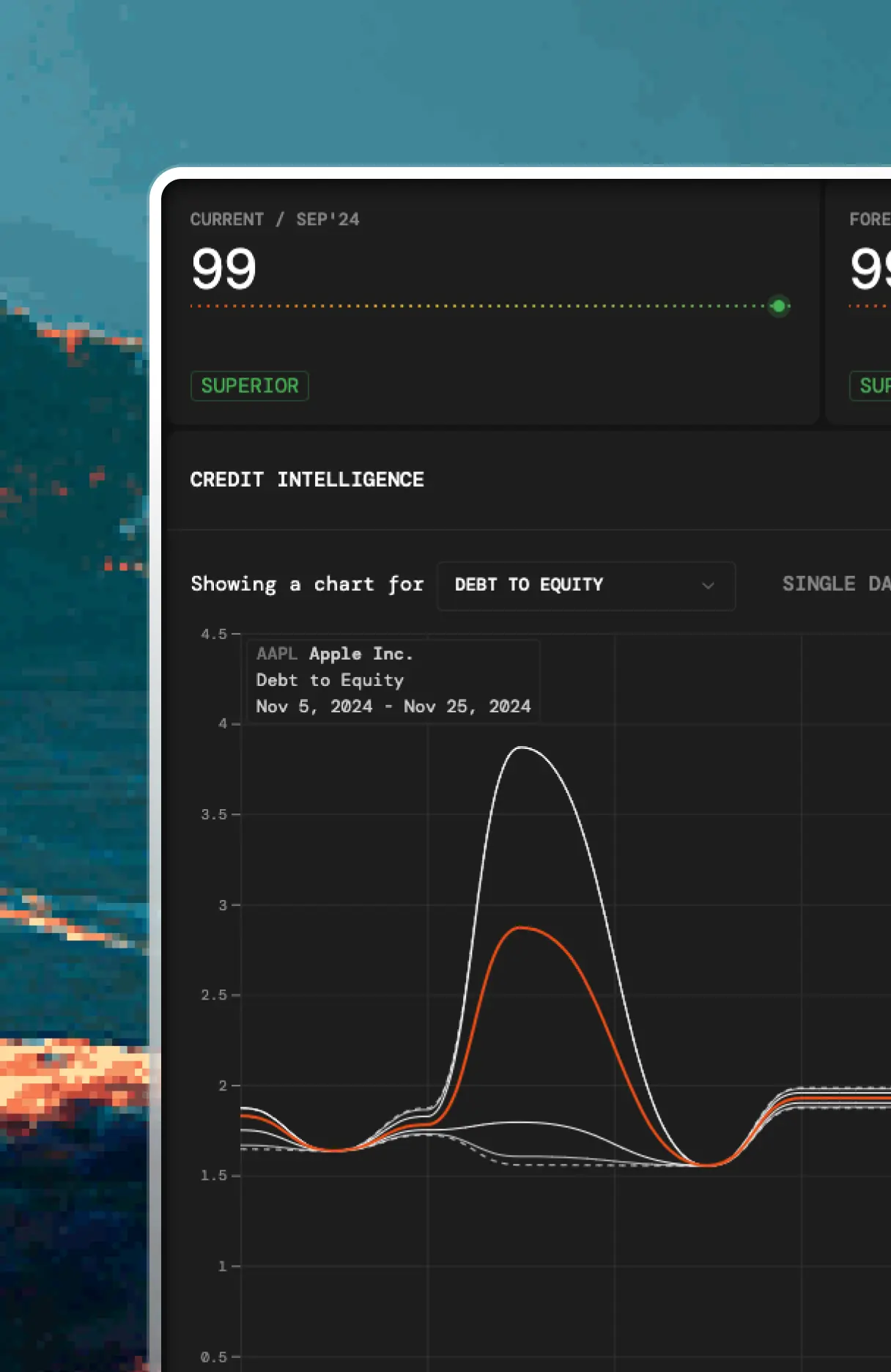Click the 2.5 y-axis label
This screenshot has width=891, height=1372.
pyautogui.click(x=214, y=995)
